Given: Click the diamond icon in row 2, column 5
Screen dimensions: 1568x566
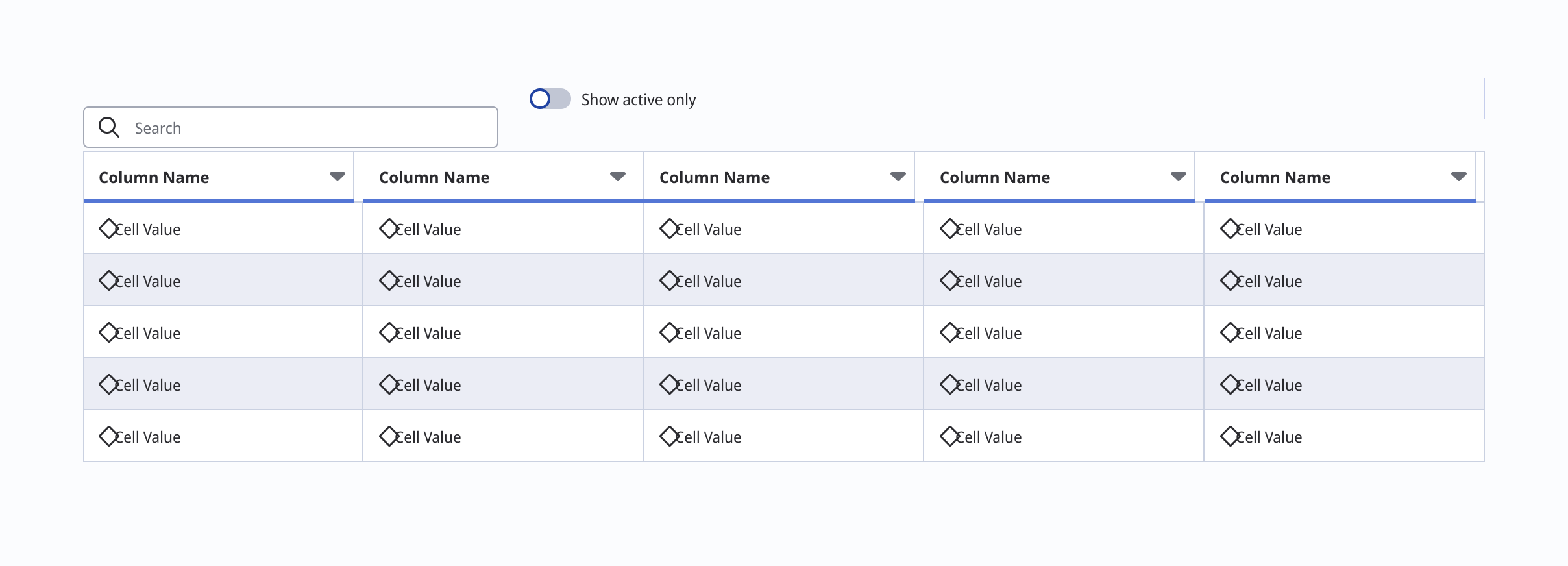Looking at the screenshot, I should pyautogui.click(x=1231, y=280).
